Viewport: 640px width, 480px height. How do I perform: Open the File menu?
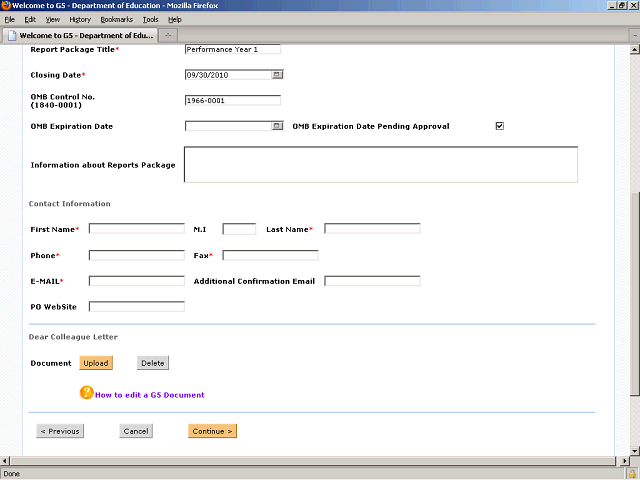9,20
